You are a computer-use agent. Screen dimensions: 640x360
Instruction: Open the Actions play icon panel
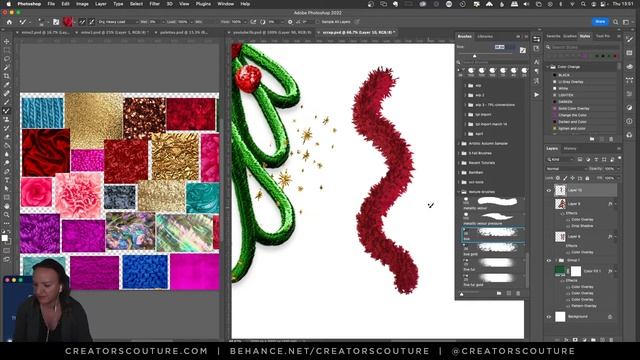[x=536, y=95]
